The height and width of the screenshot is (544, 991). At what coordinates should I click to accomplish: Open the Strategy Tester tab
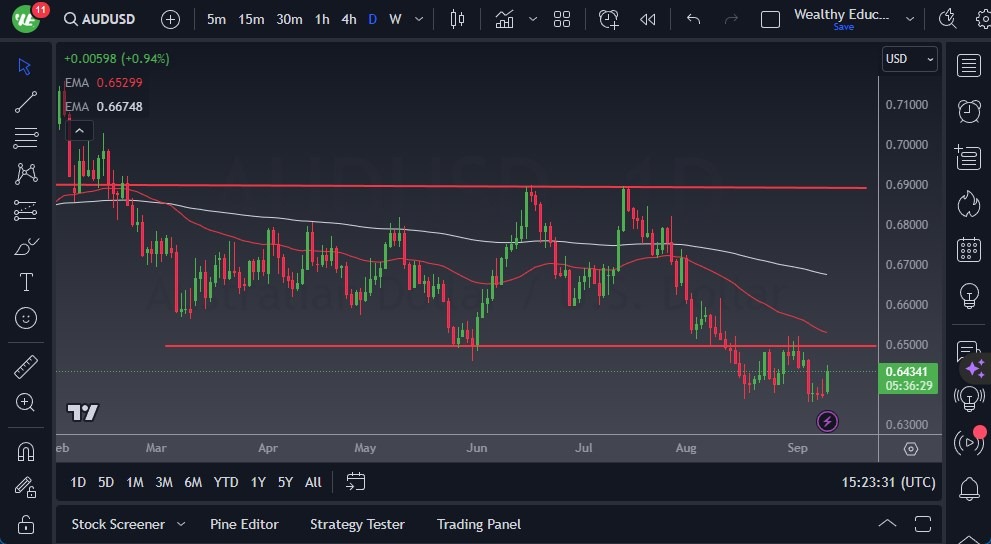click(357, 524)
